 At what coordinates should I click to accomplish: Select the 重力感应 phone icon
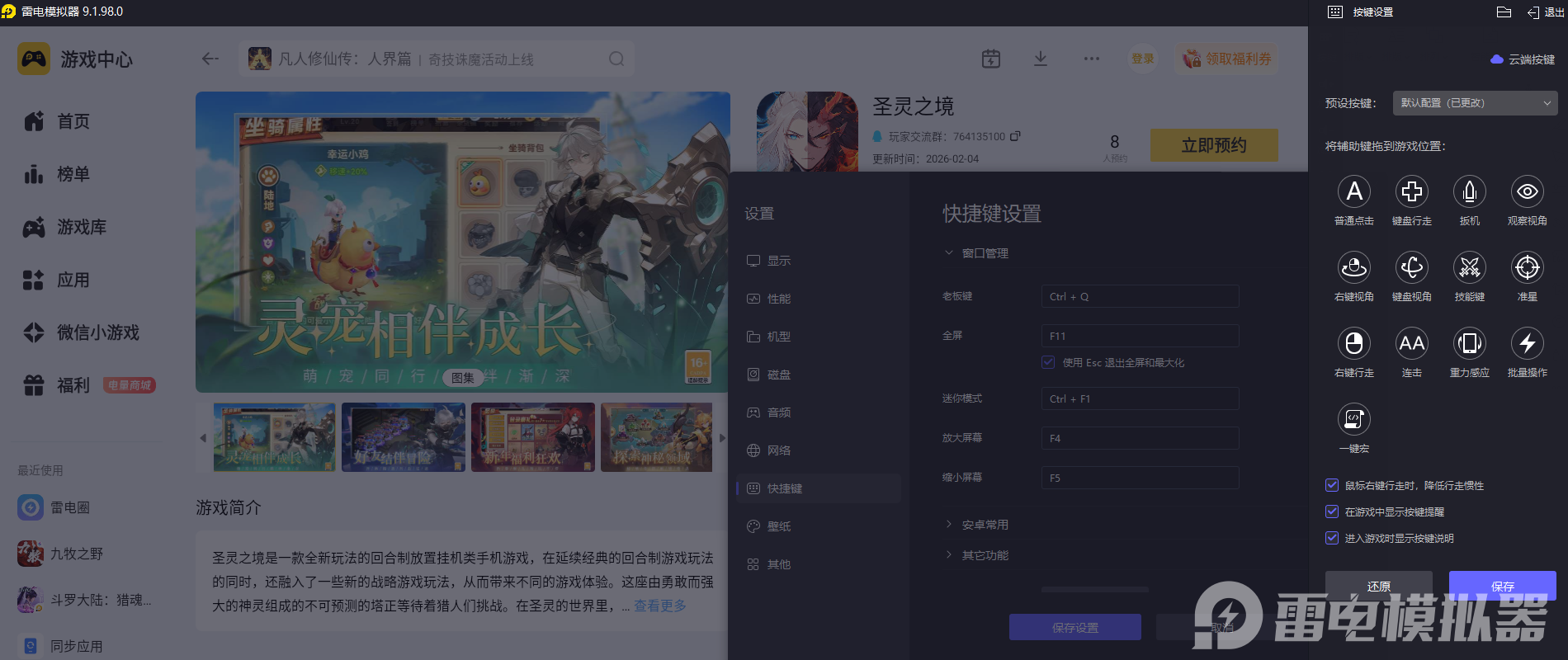point(1470,343)
